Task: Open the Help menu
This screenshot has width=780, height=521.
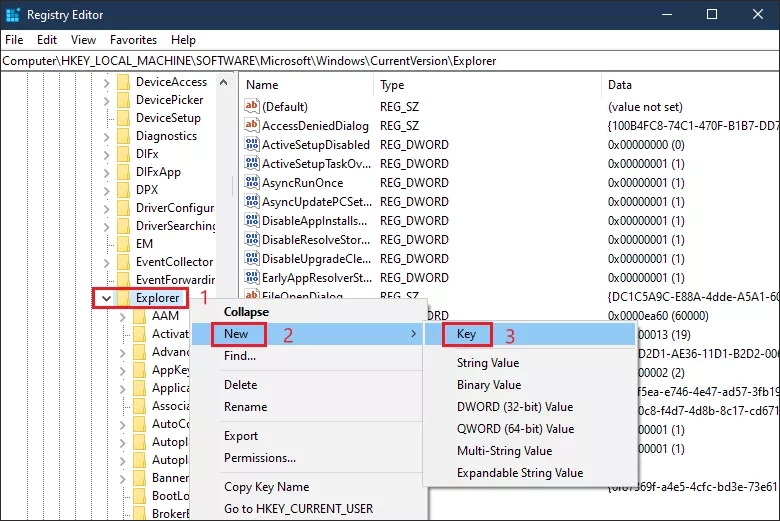Action: click(x=183, y=40)
